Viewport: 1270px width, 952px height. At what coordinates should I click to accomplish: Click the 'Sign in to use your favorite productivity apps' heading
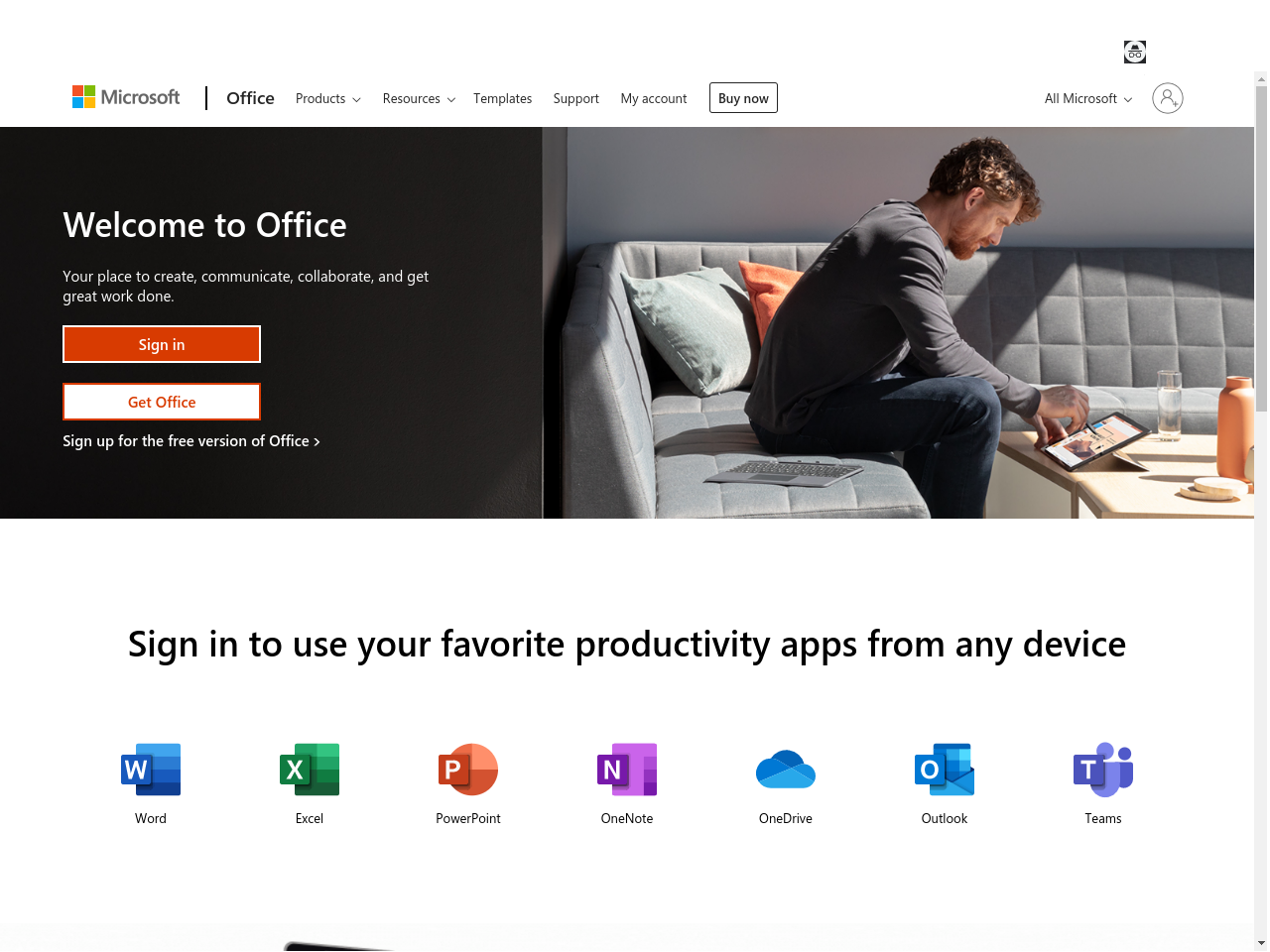(627, 645)
